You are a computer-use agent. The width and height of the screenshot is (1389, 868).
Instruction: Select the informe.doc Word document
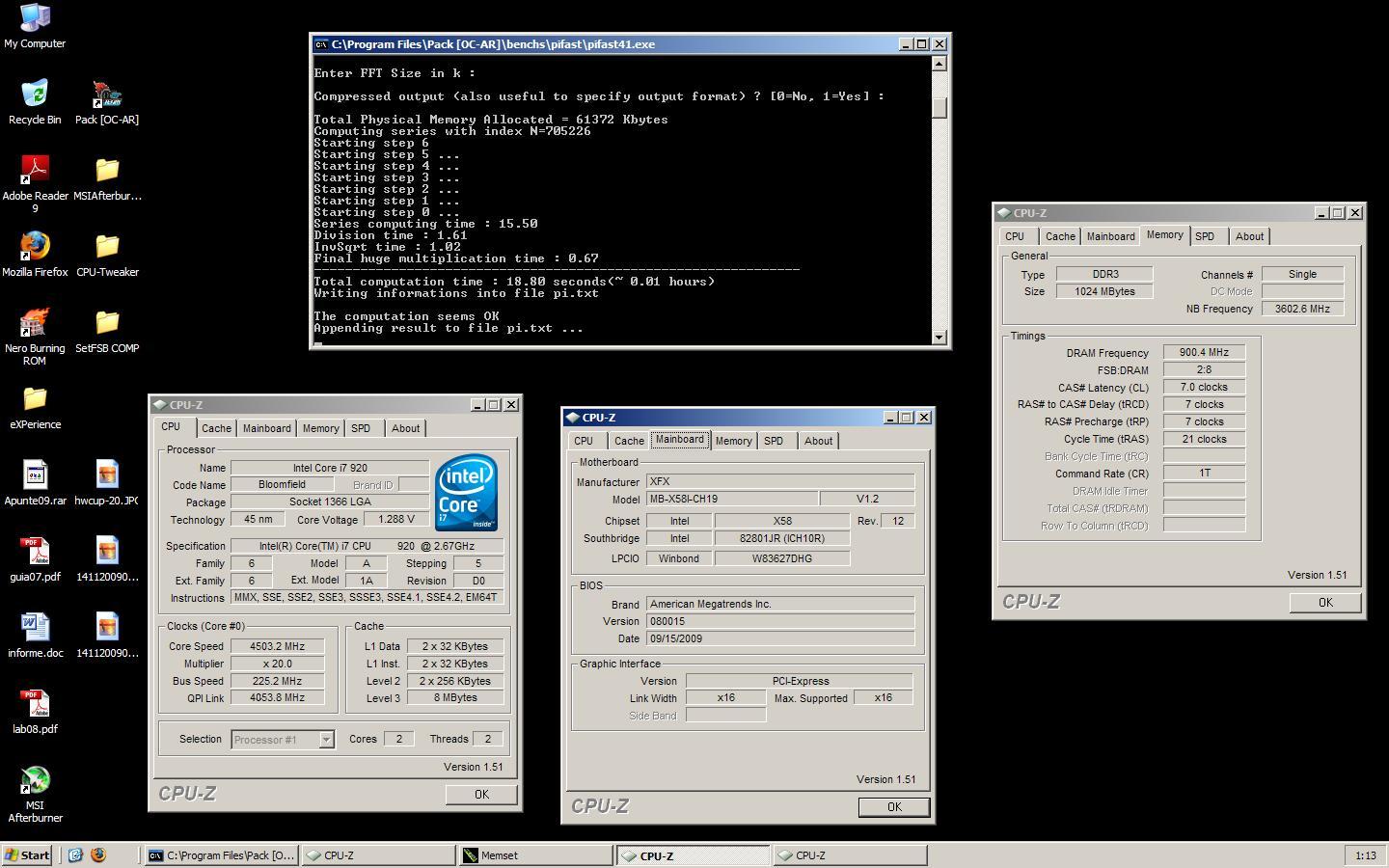[35, 636]
